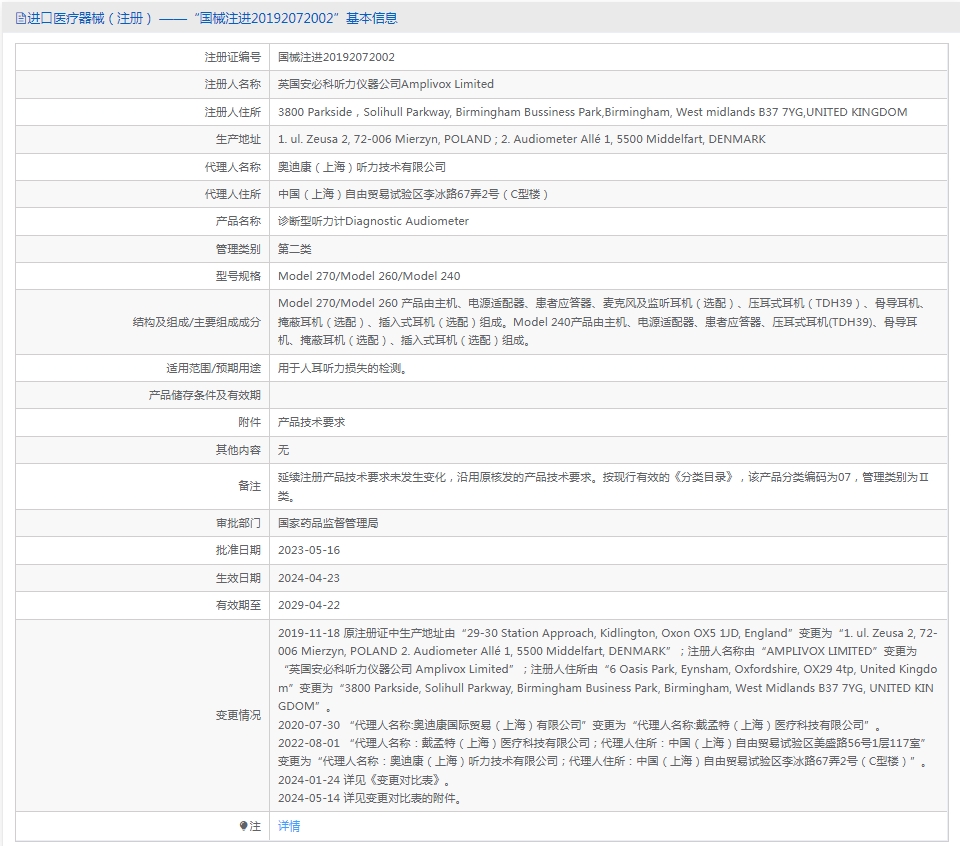The height and width of the screenshot is (846, 960).
Task: Select change entry dated 2019-11-18
Action: 607,669
